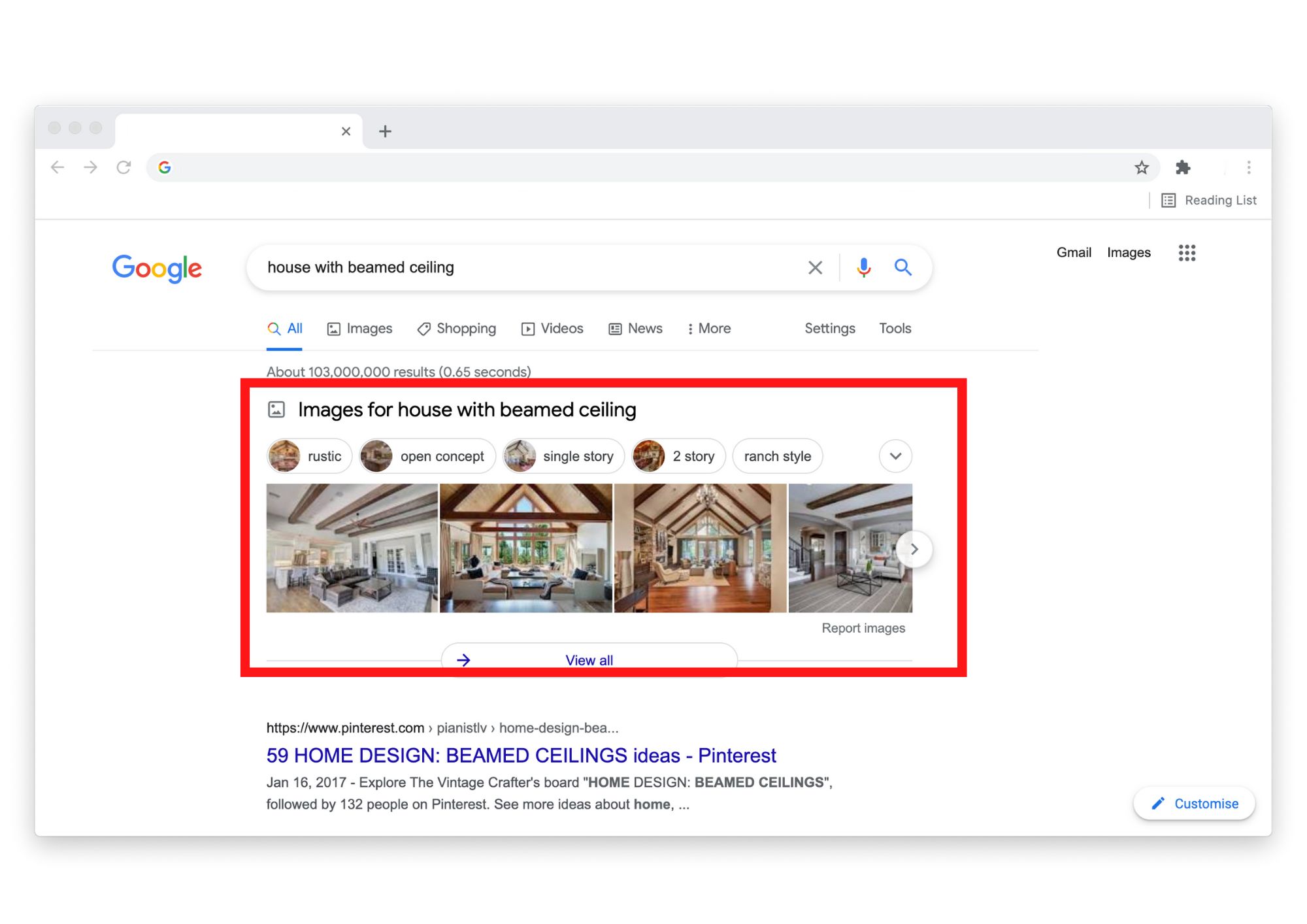Switch to the Shopping tab
This screenshot has height=924, width=1307.
pos(457,329)
